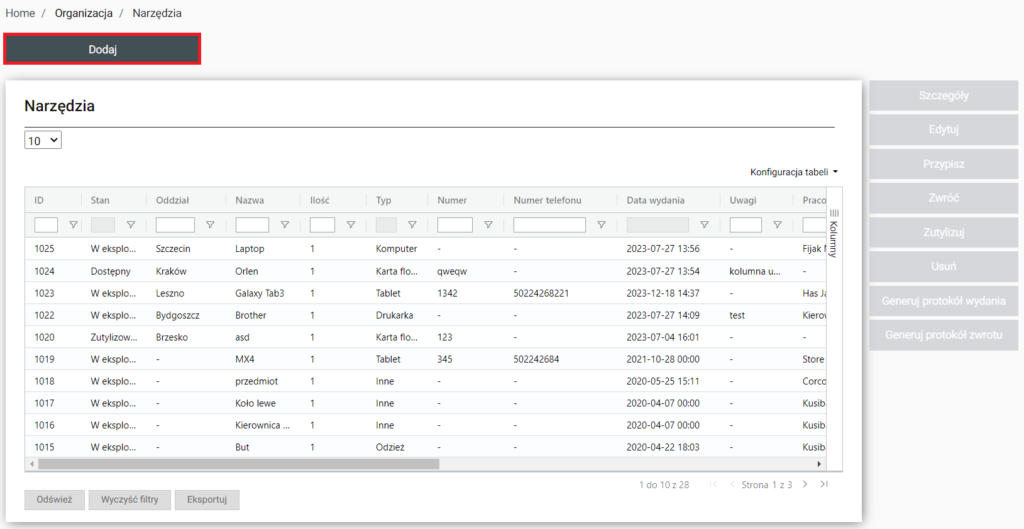Navigate to Organizacja breadcrumb
The image size is (1024, 529).
pos(84,13)
